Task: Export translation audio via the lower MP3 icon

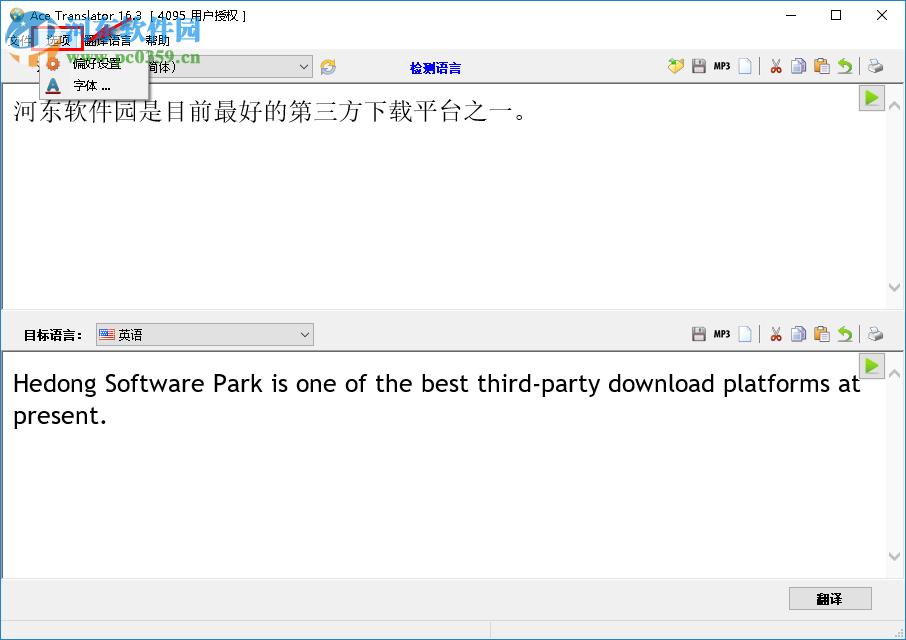Action: click(x=721, y=334)
